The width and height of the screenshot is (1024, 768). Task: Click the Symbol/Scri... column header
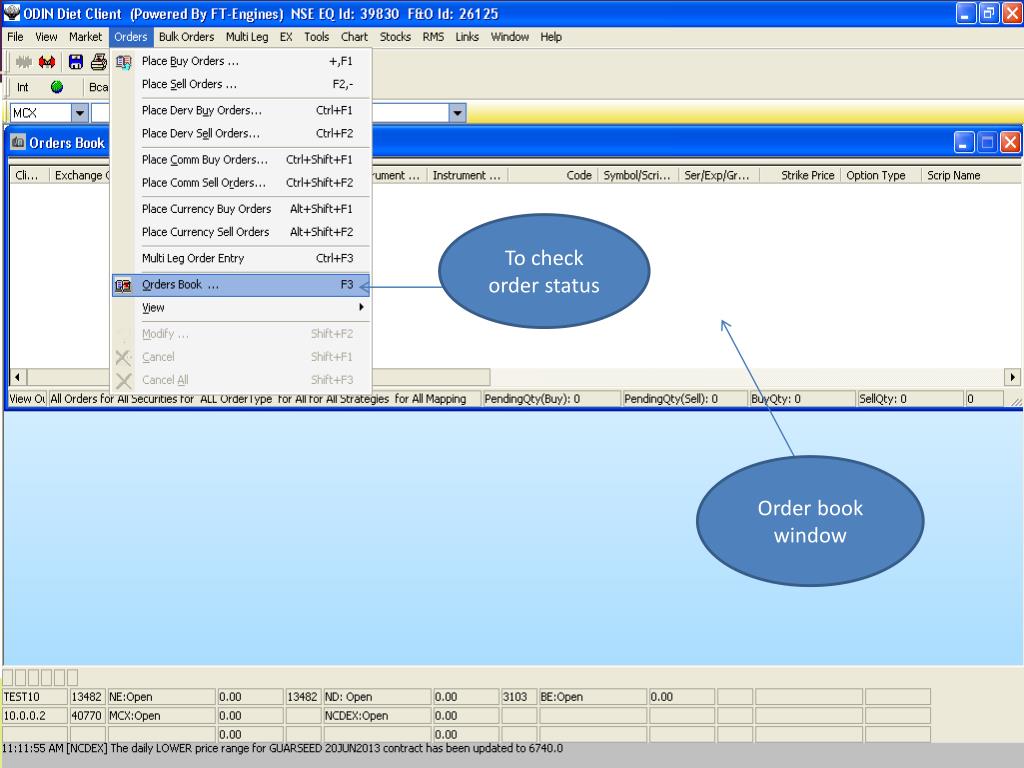[x=637, y=175]
